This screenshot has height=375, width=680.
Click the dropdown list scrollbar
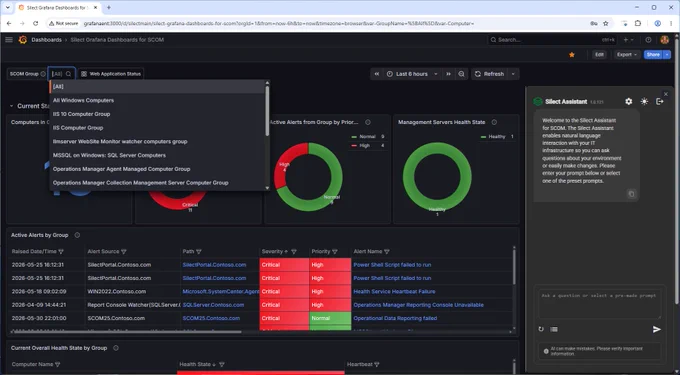click(x=267, y=111)
